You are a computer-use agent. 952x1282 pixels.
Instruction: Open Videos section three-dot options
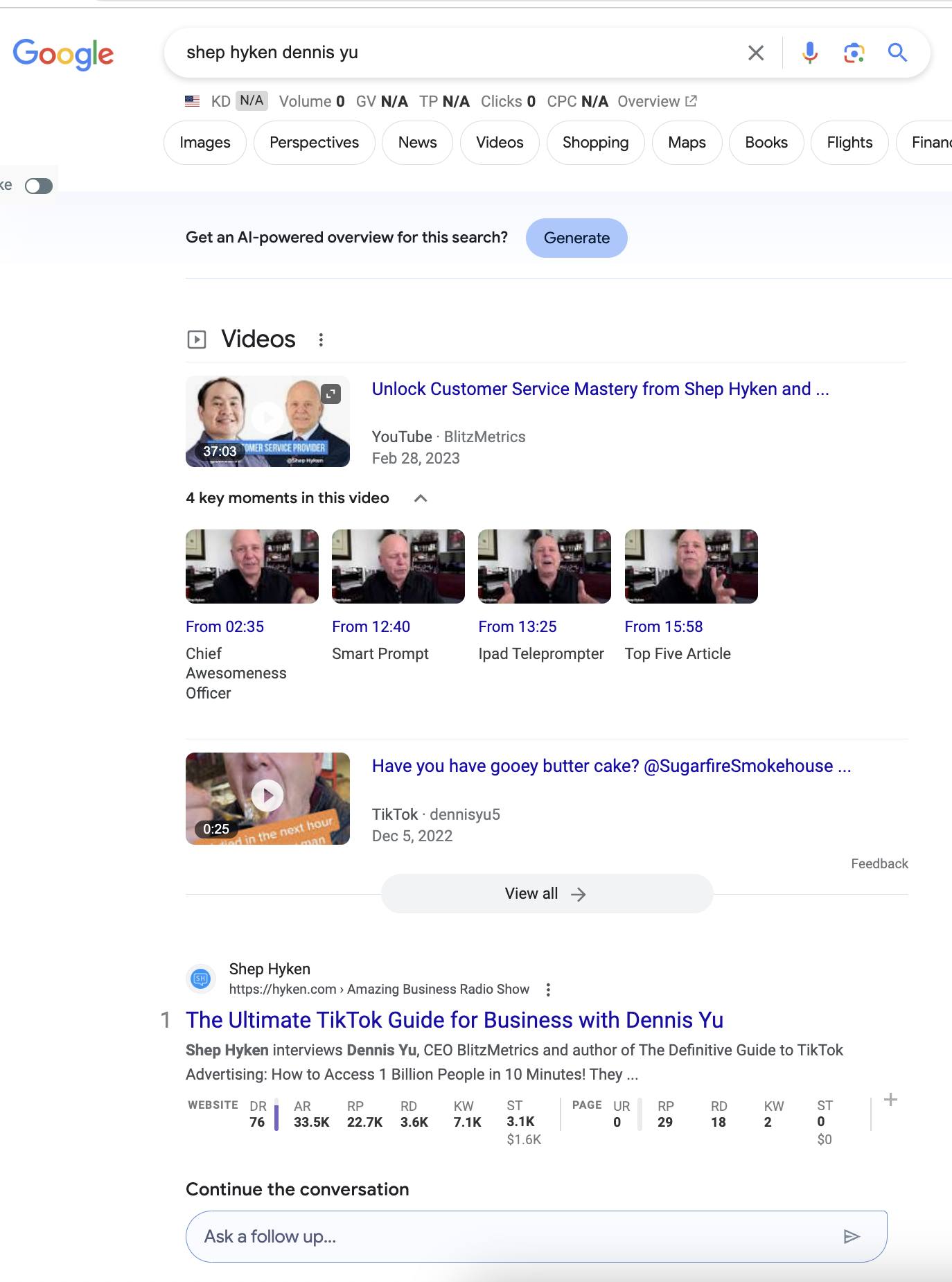[x=321, y=340]
